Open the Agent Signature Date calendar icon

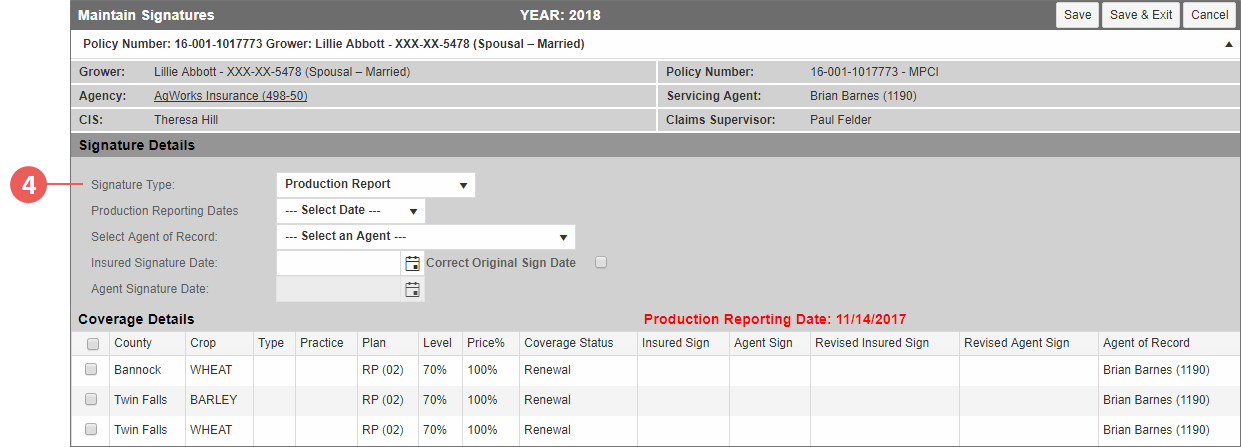tap(412, 289)
